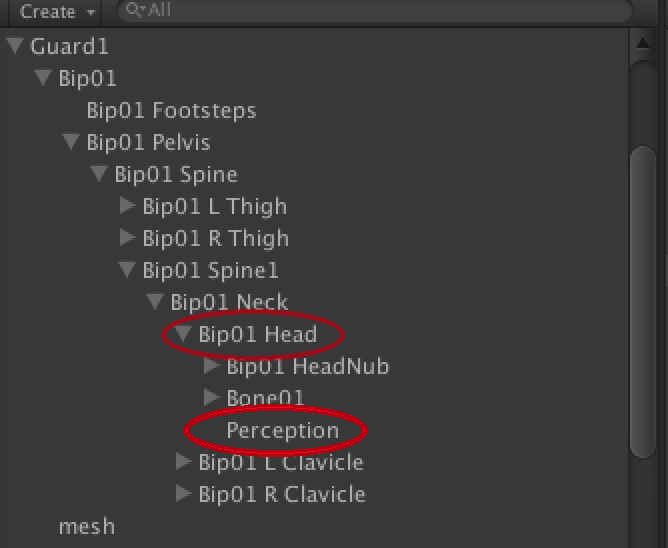Expand Bip01 R Thigh
The height and width of the screenshot is (548, 668).
pos(127,238)
